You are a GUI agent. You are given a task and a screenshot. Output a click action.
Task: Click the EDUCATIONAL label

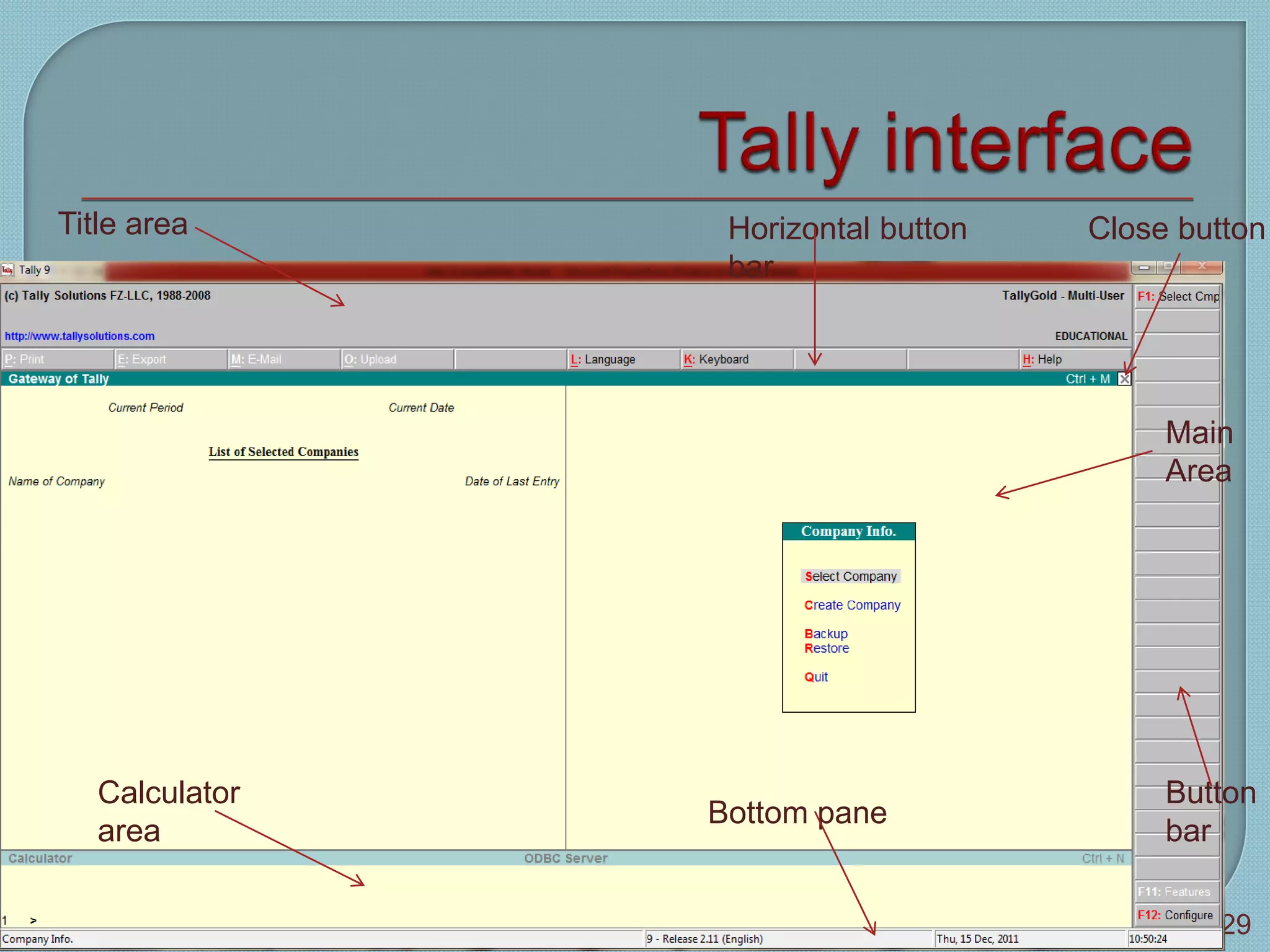tap(1091, 336)
